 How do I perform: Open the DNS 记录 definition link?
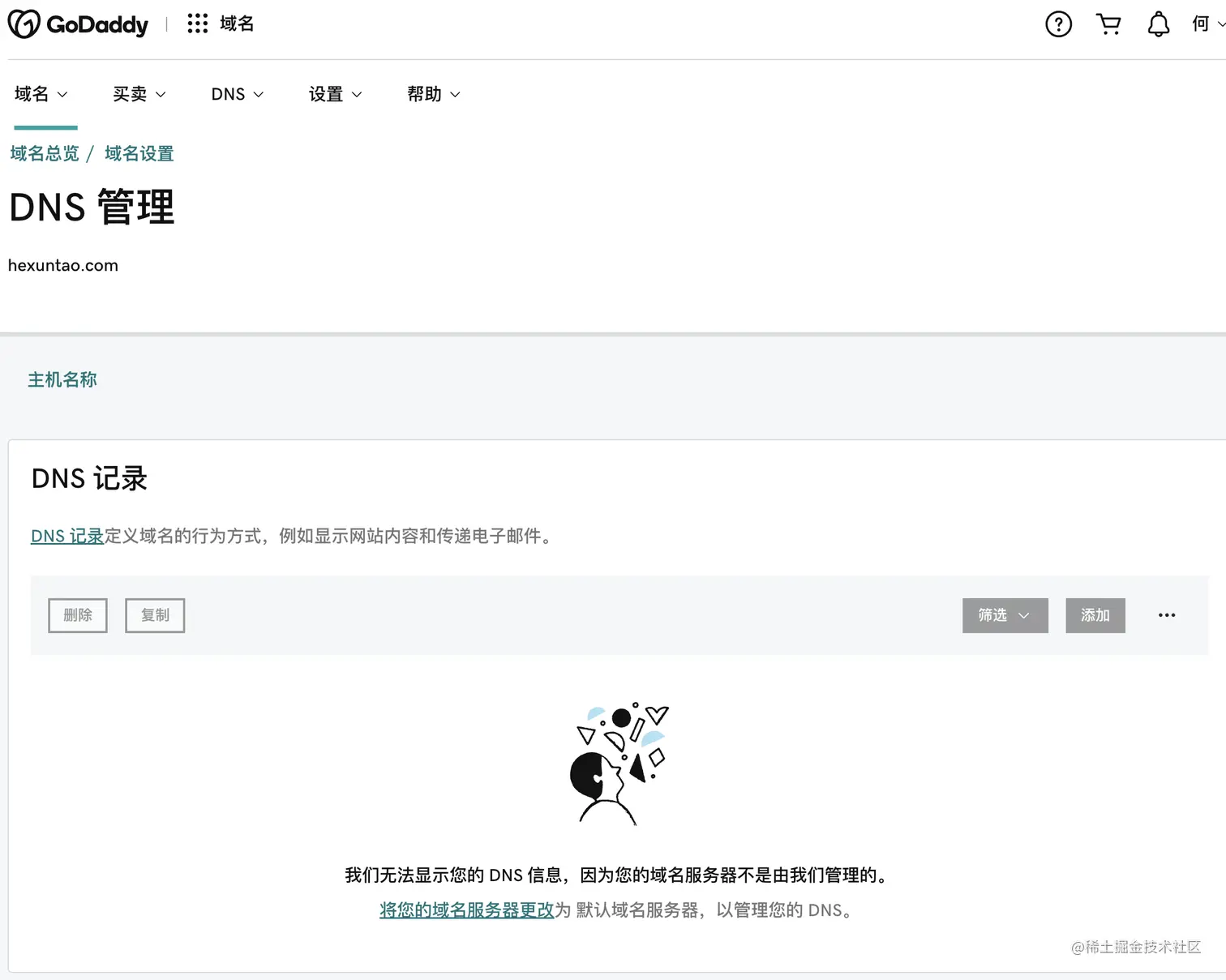pyautogui.click(x=66, y=536)
